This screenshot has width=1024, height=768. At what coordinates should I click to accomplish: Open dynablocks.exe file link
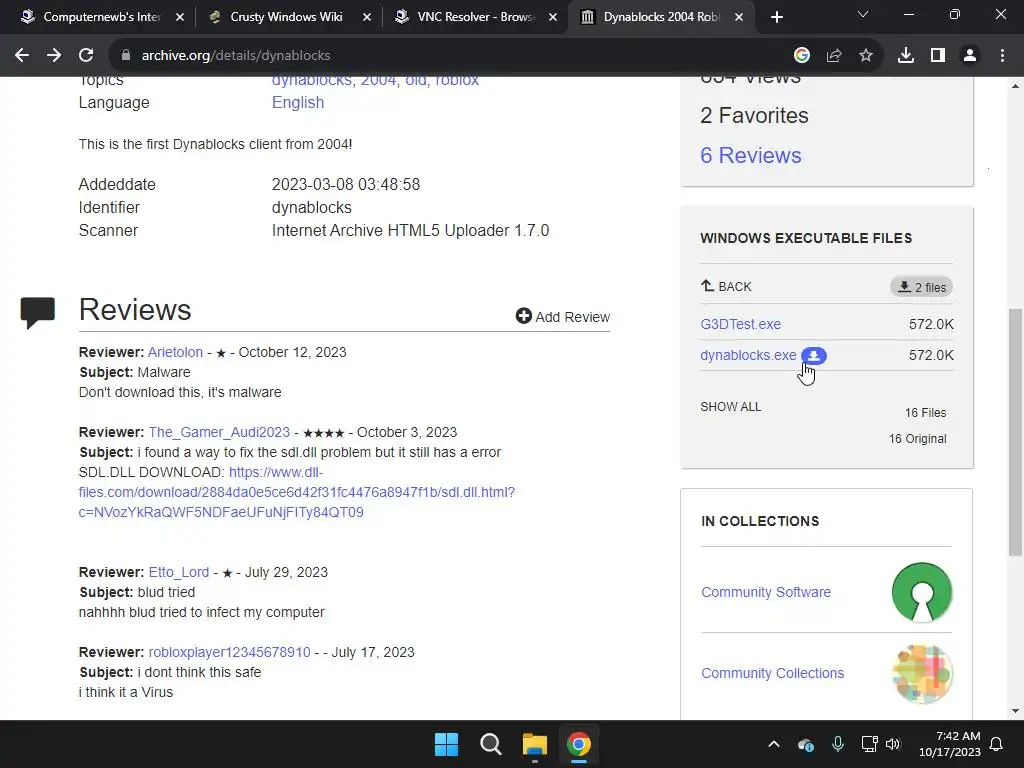click(748, 355)
